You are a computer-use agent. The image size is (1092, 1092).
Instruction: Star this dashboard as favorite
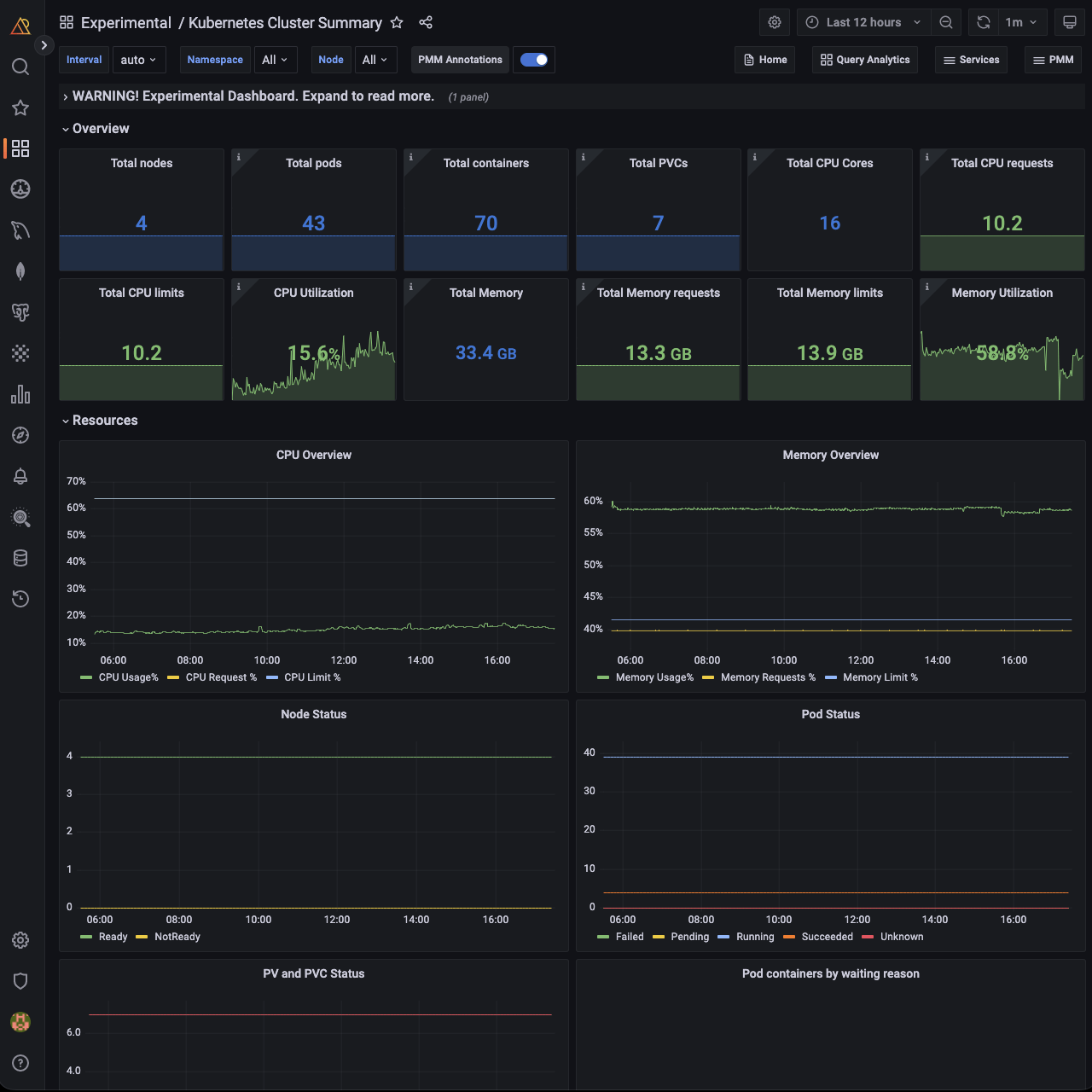pyautogui.click(x=397, y=23)
